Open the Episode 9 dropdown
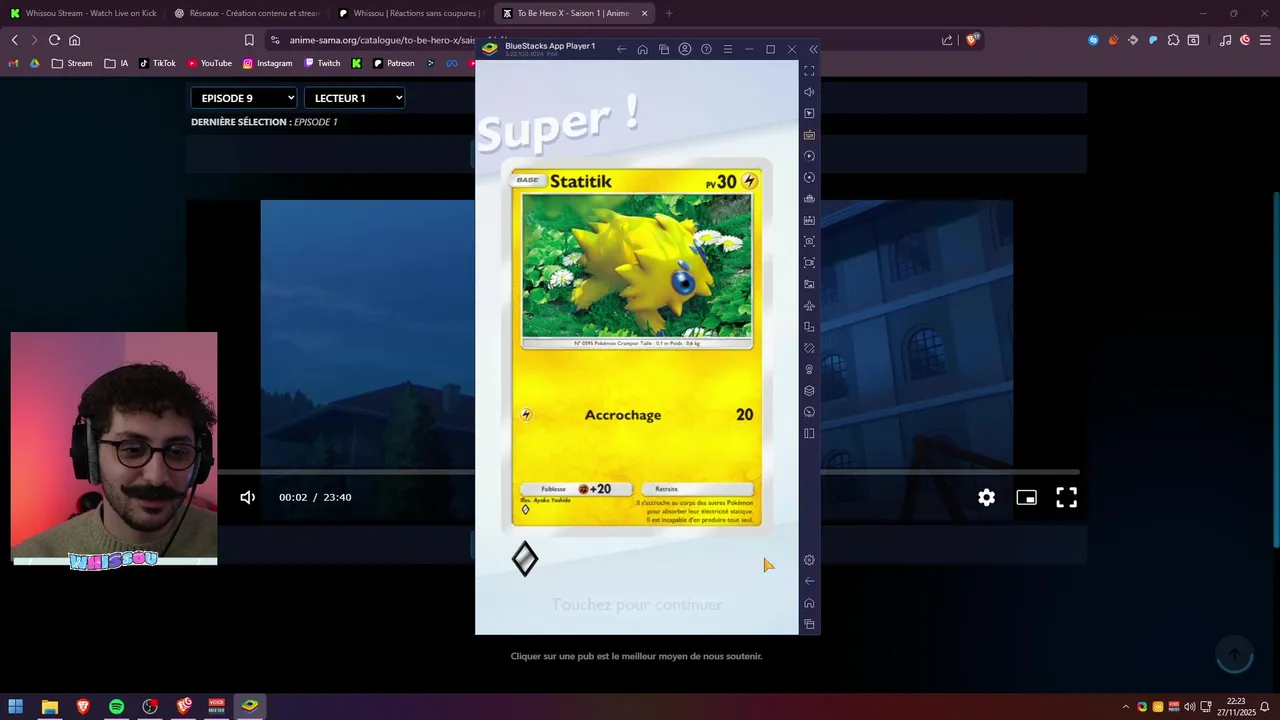The height and width of the screenshot is (720, 1280). [x=244, y=98]
